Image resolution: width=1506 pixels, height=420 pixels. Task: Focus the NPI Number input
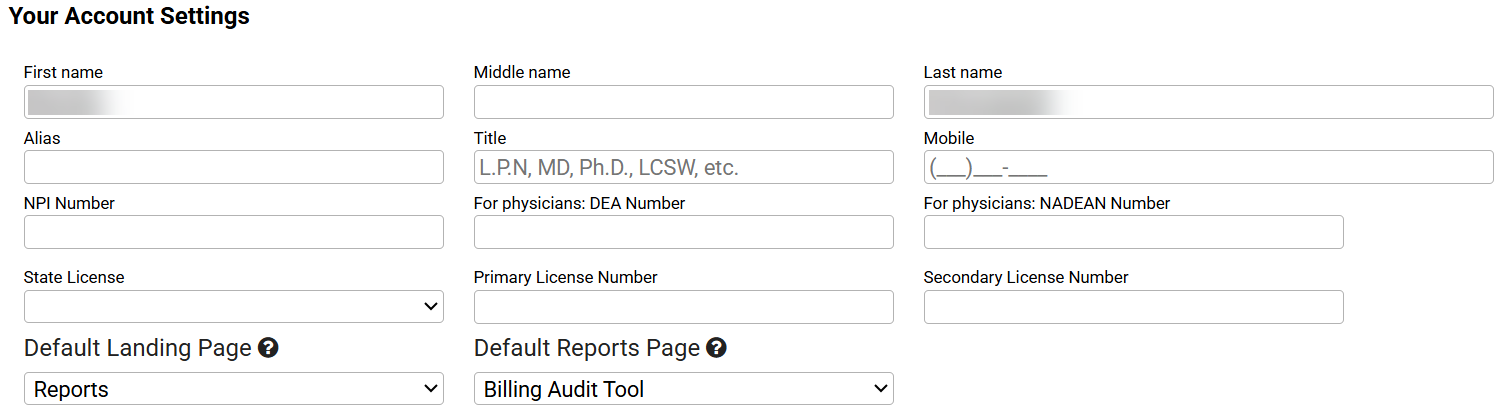point(234,232)
